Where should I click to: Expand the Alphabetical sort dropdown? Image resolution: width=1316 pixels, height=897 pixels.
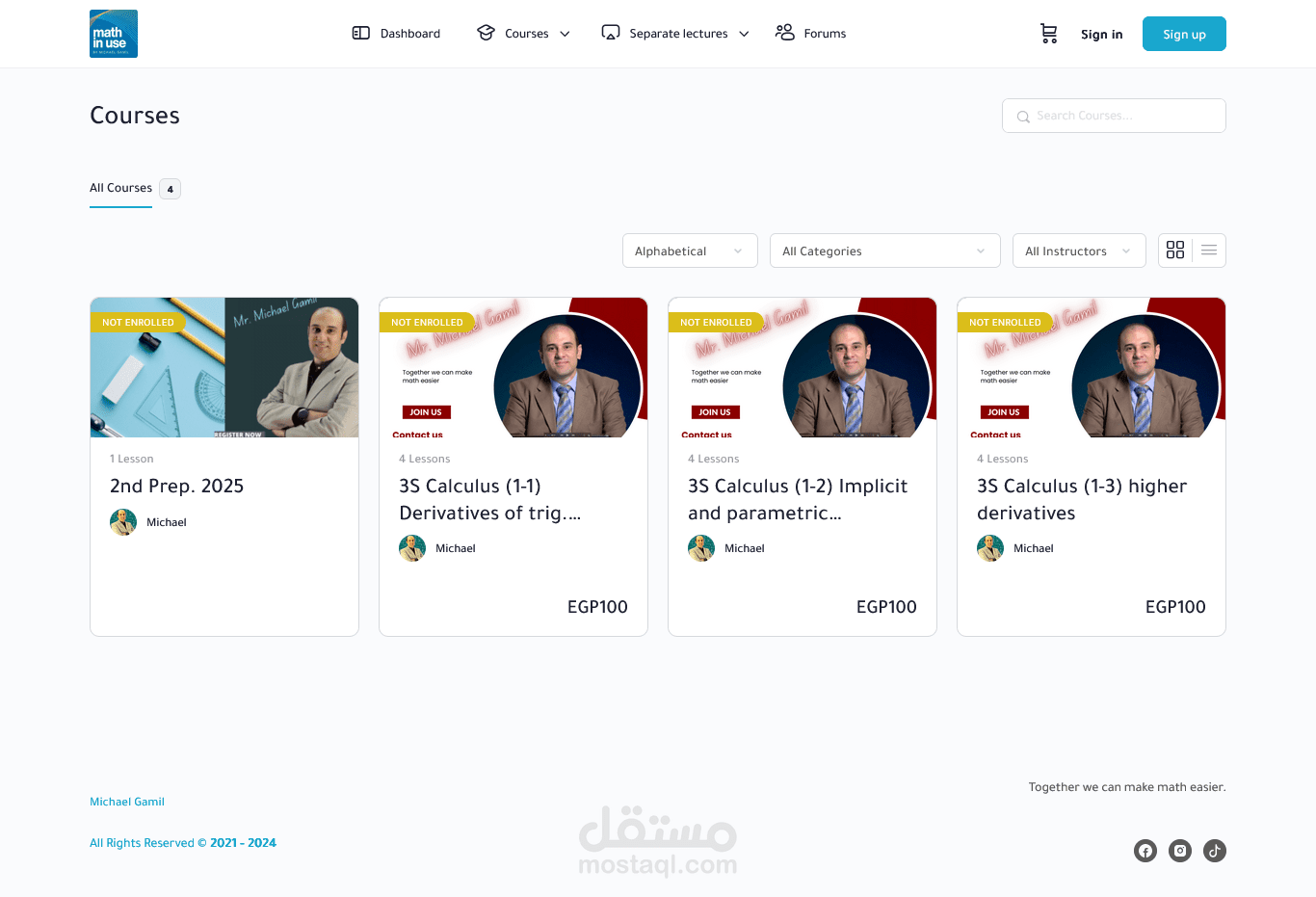coord(690,251)
